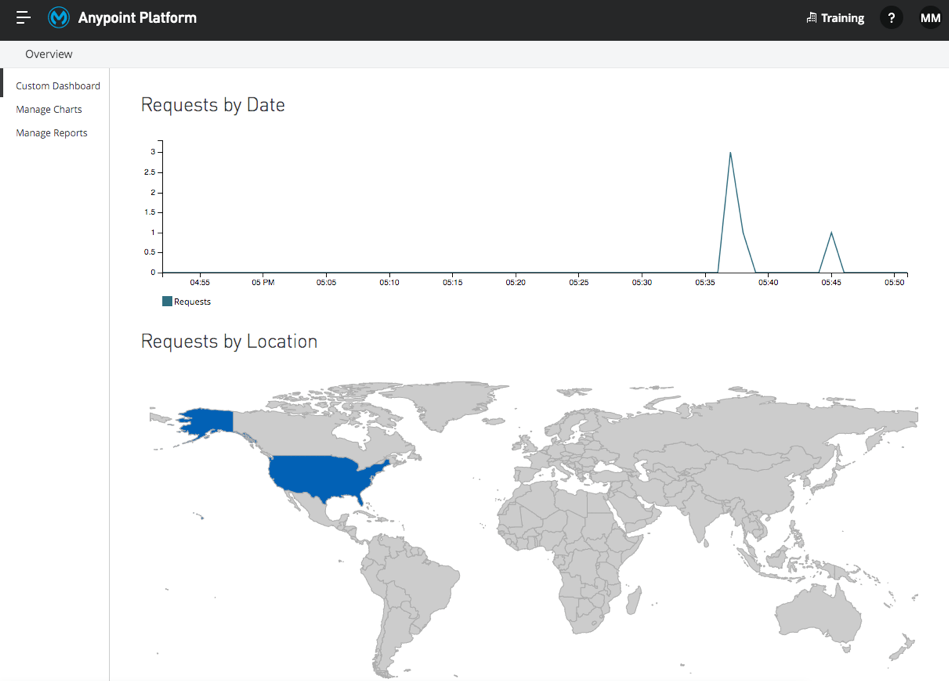
Task: Select the United States on map
Action: (321, 475)
